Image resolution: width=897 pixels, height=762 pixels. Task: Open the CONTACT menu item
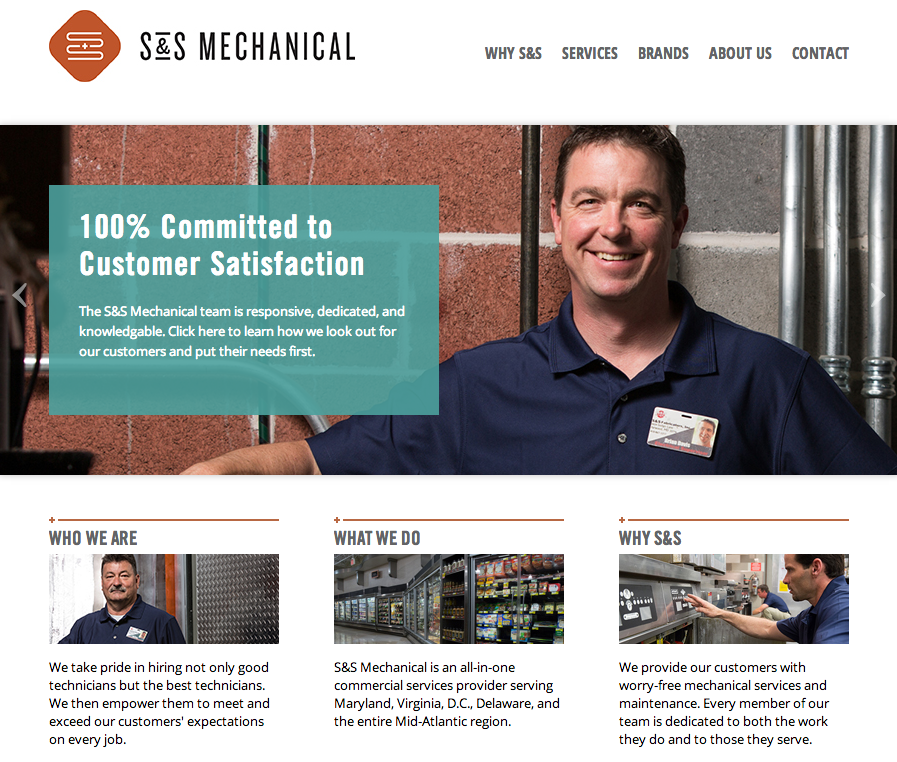820,53
